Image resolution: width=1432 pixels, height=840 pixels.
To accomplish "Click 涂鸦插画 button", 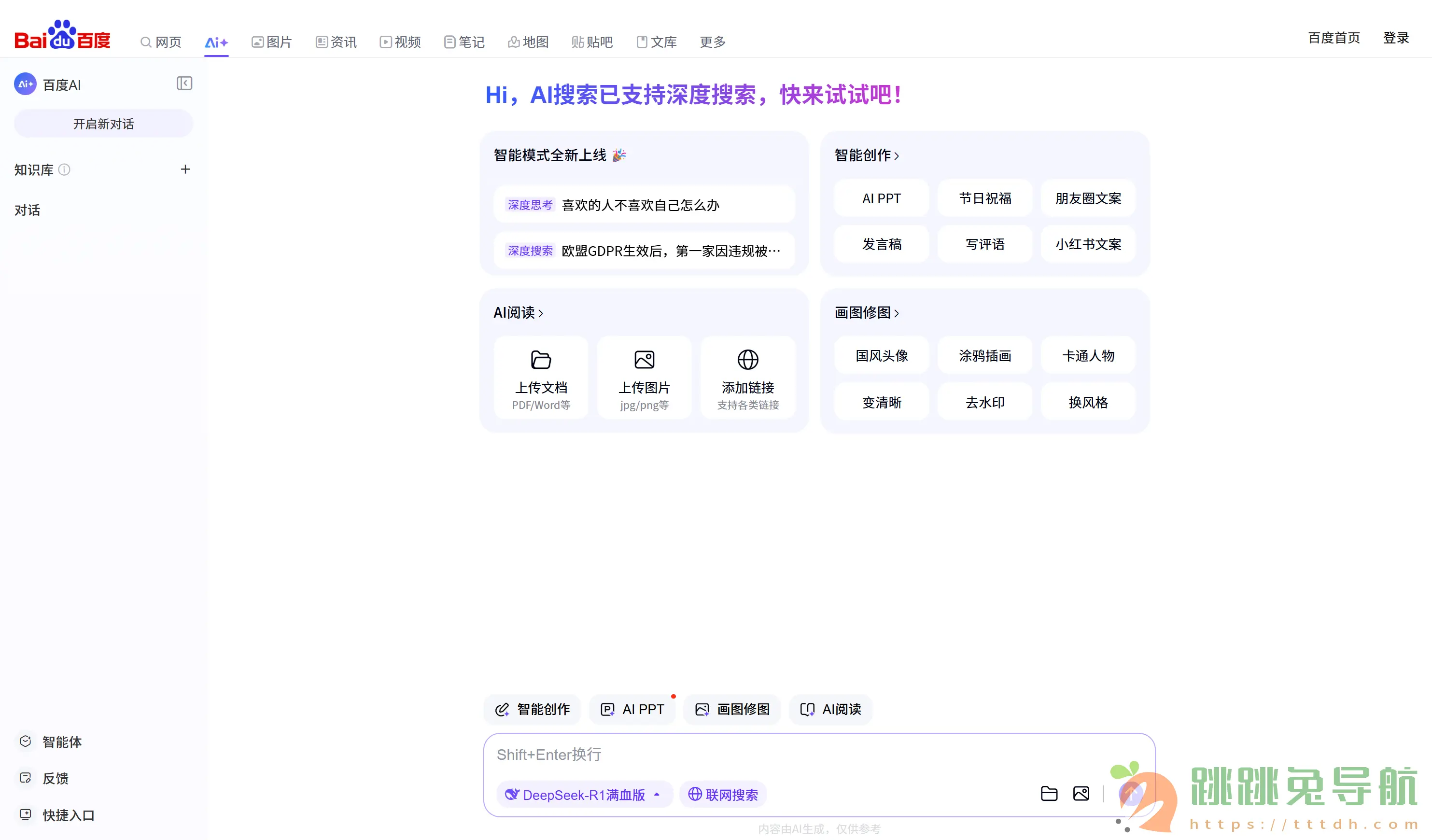I will point(985,356).
